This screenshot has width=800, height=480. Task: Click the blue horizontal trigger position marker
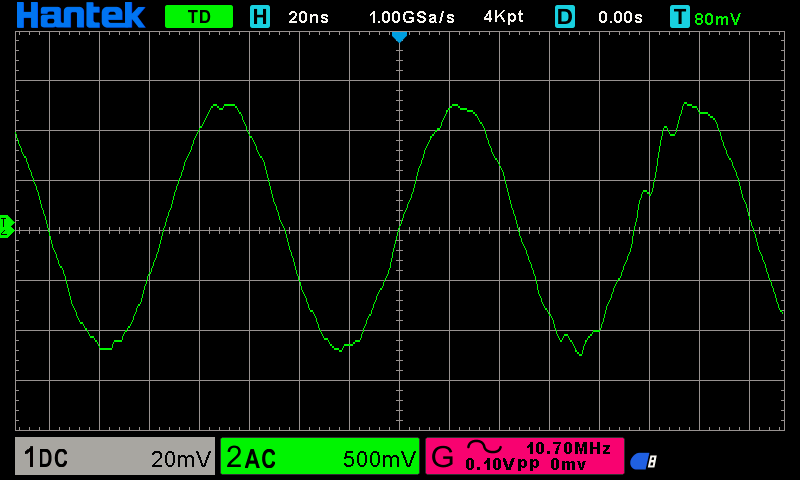(399, 37)
